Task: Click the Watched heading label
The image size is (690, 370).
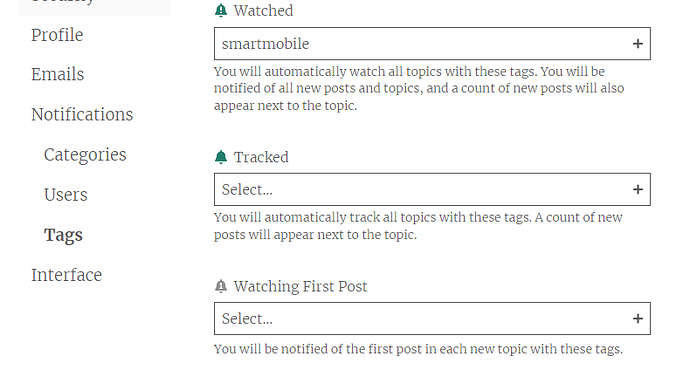Action: click(x=263, y=10)
